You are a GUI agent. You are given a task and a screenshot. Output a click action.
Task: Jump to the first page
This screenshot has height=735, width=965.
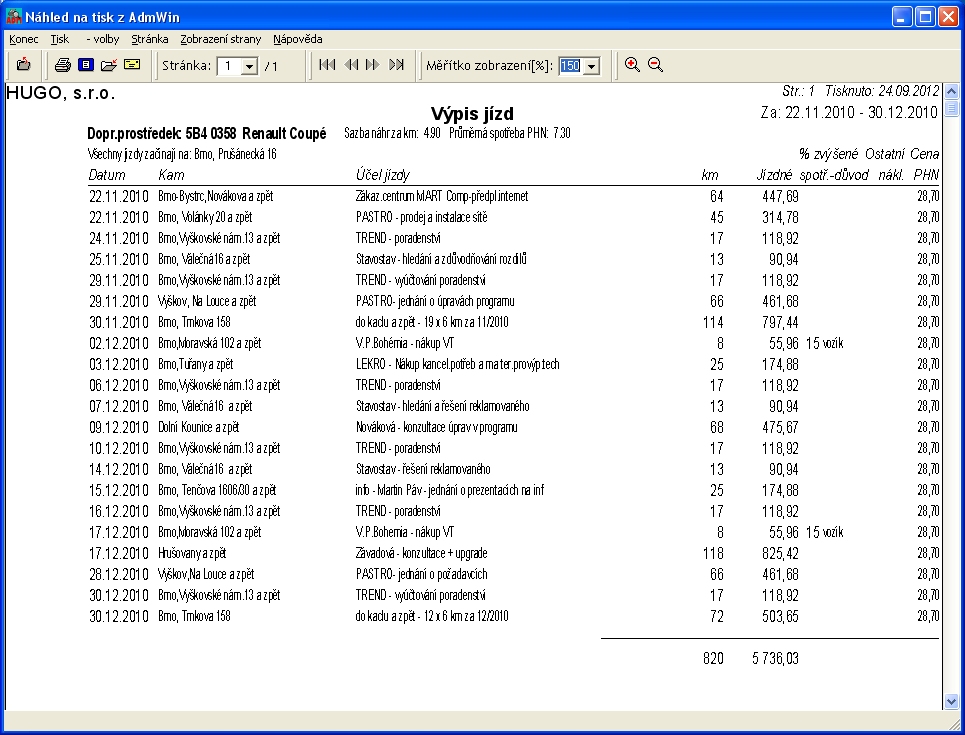coord(327,65)
